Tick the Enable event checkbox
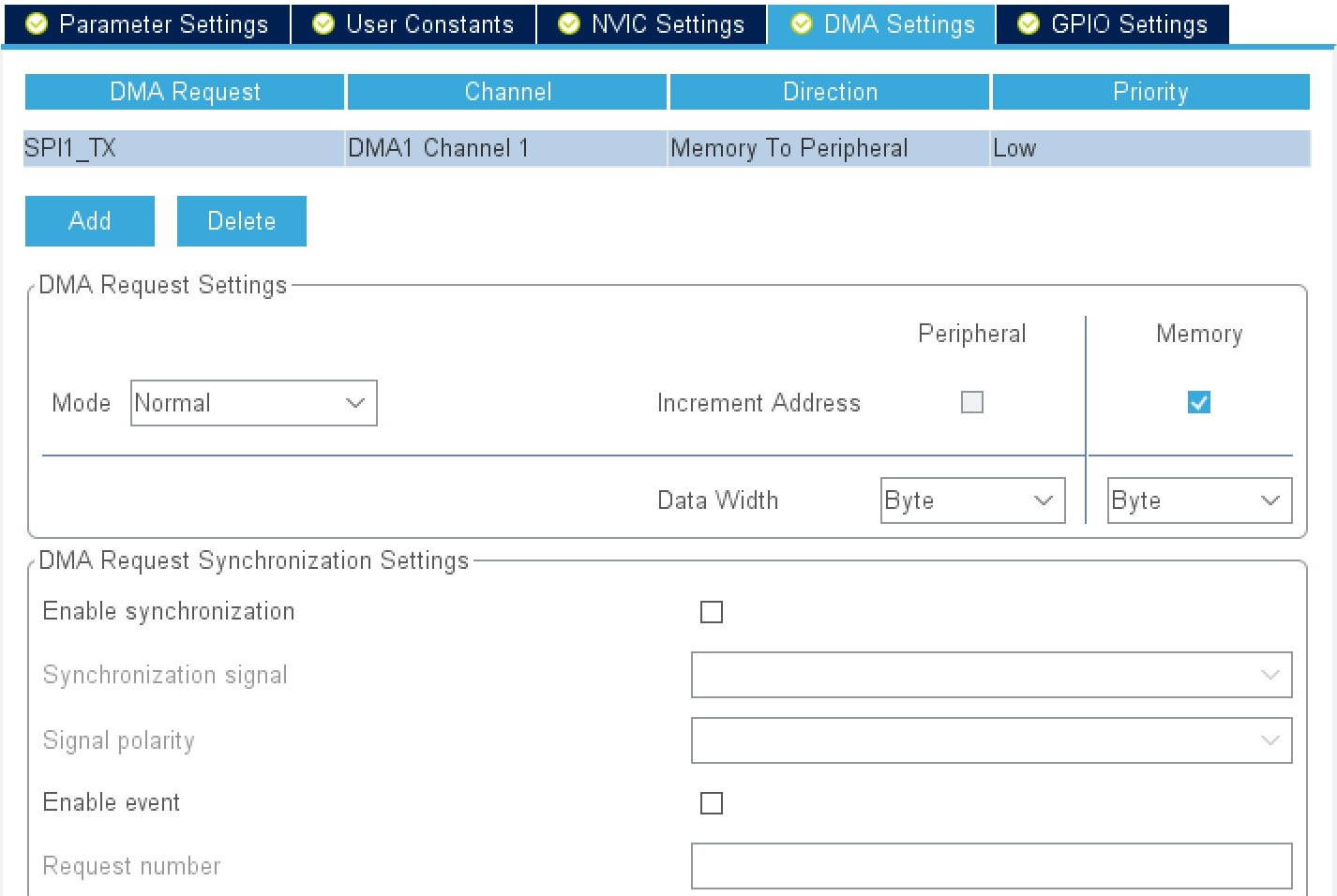The width and height of the screenshot is (1337, 896). click(x=712, y=803)
